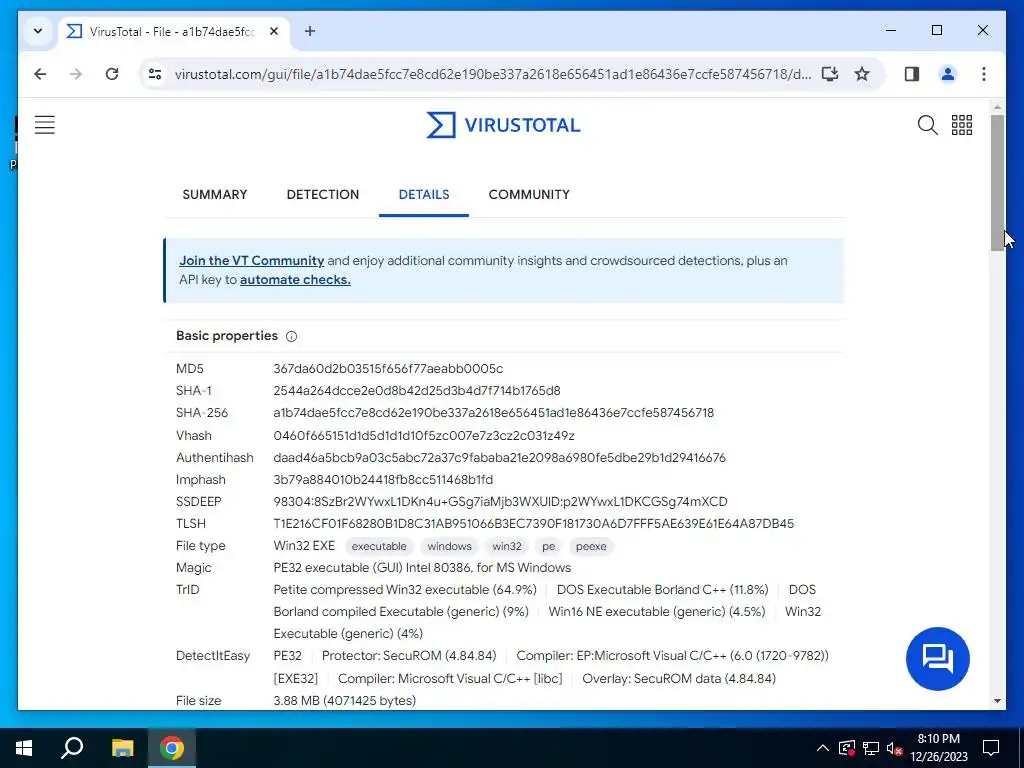The image size is (1024, 768).
Task: Close the VirusTotal tab
Action: (274, 31)
